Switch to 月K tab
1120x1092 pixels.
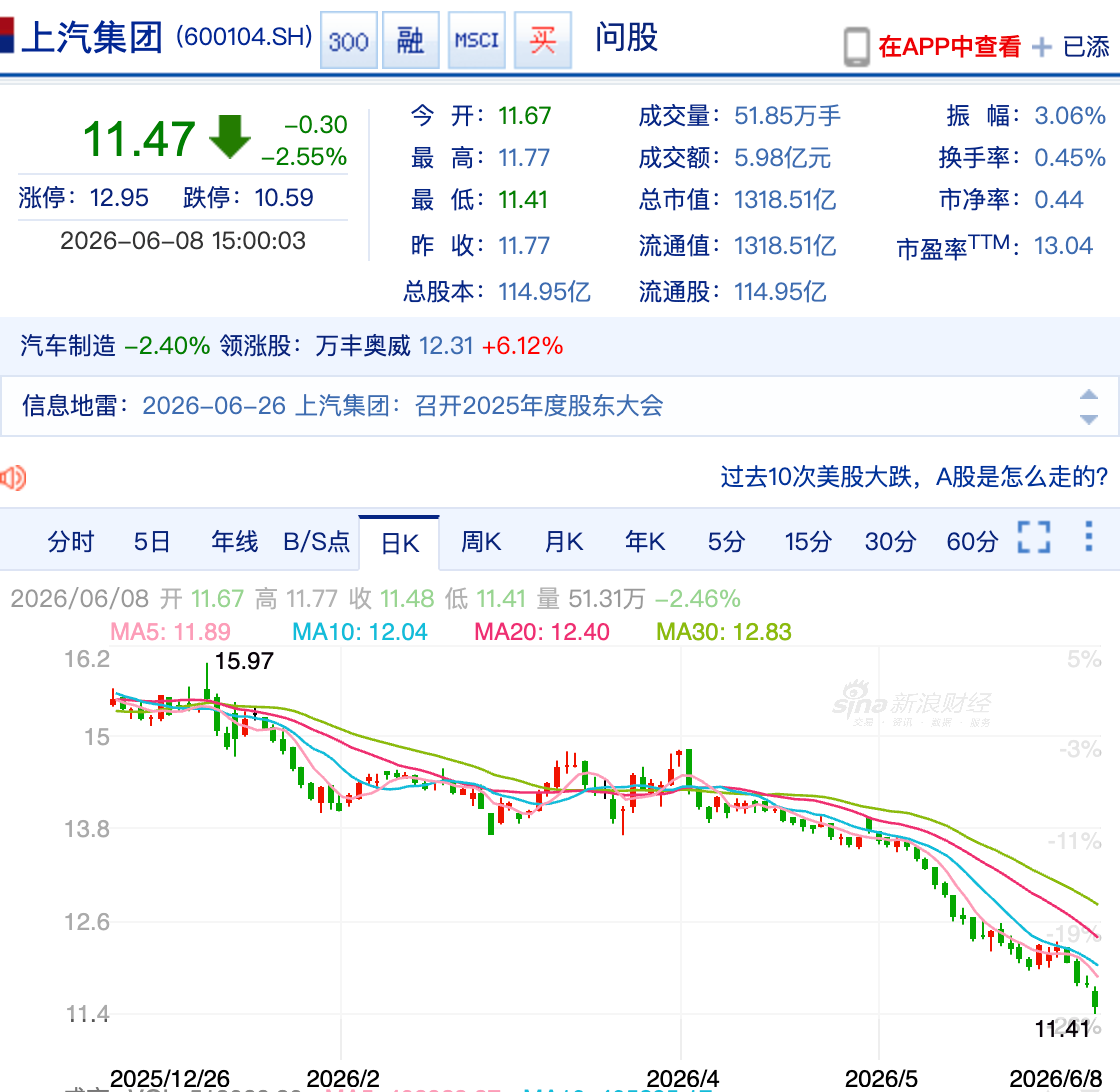(x=564, y=541)
